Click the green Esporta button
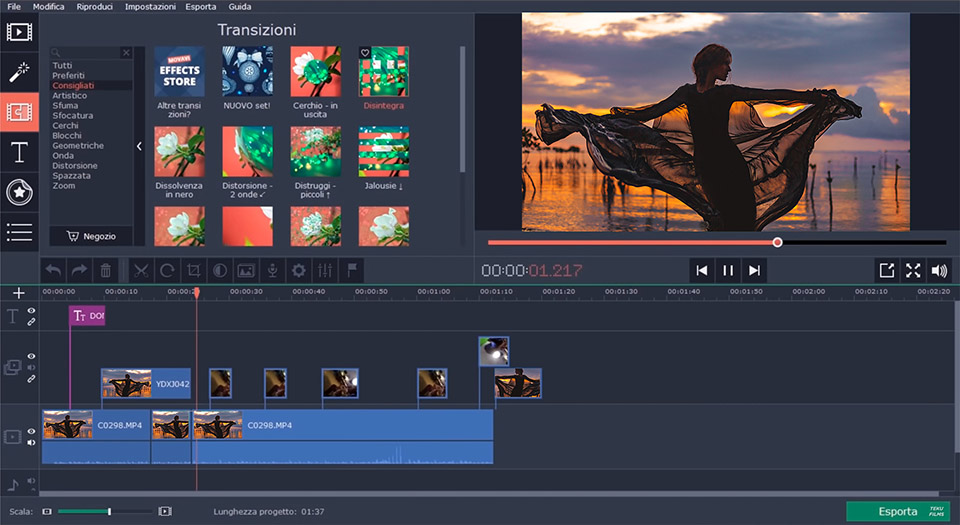960x525 pixels. (897, 511)
